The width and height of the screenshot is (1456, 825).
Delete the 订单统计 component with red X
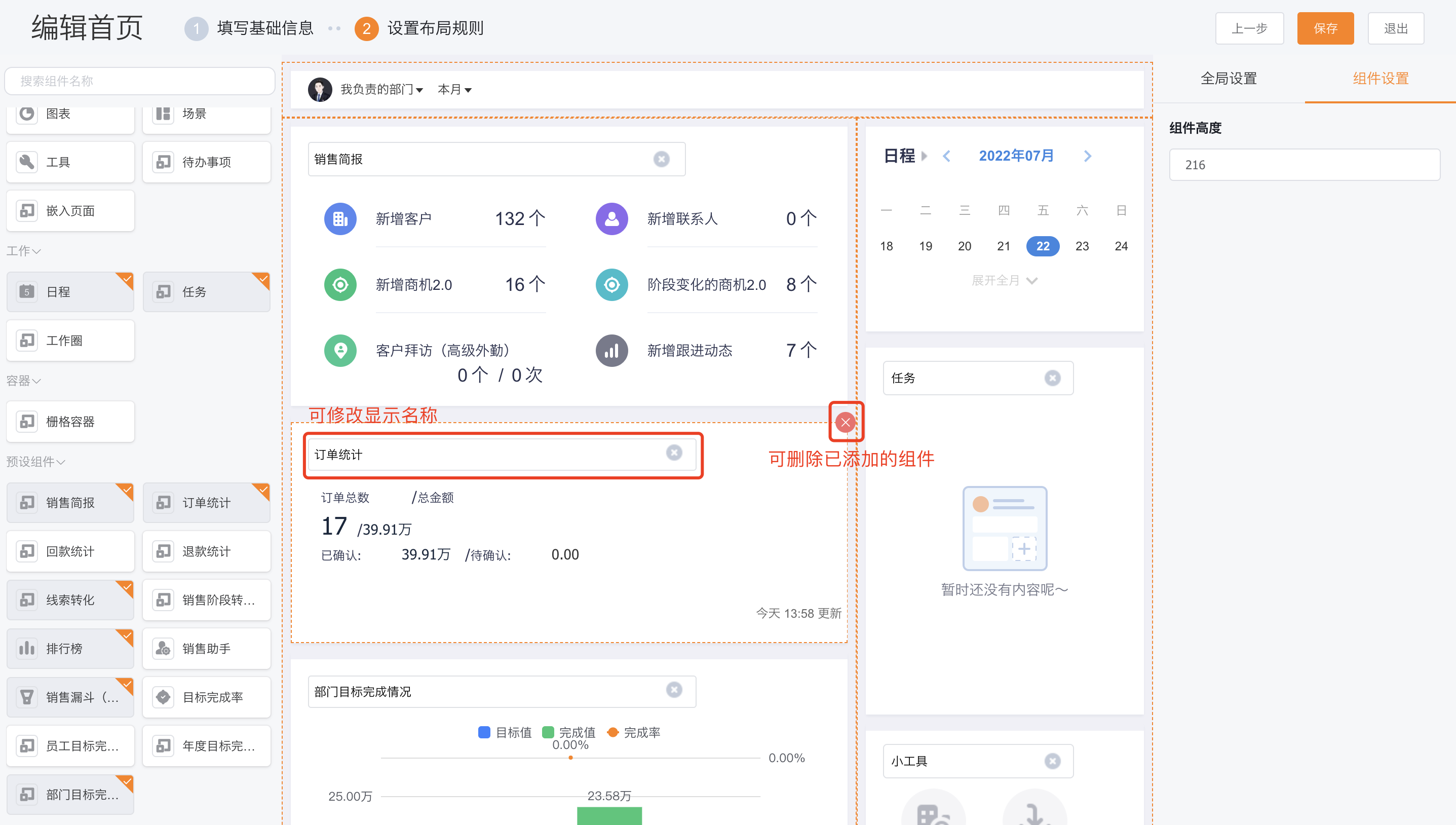pyautogui.click(x=846, y=422)
